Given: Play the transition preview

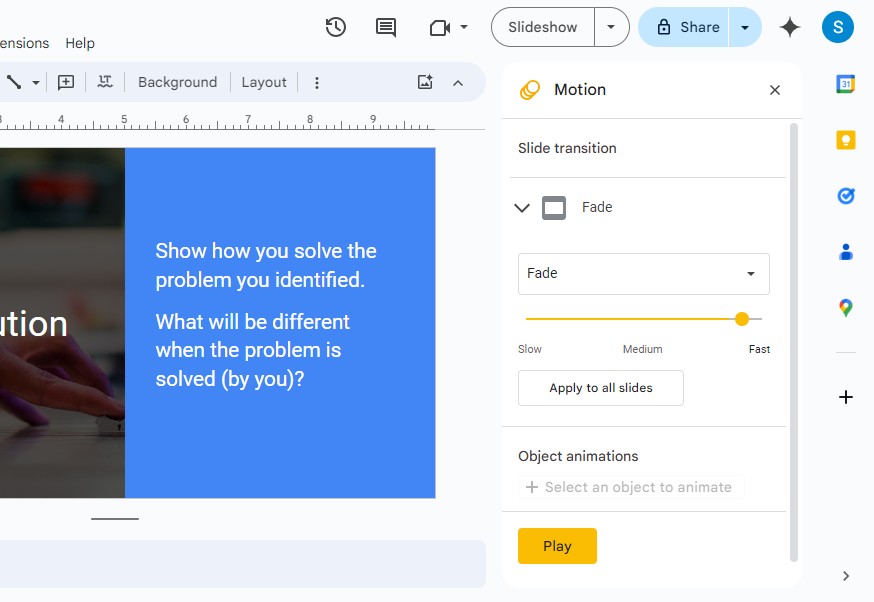Looking at the screenshot, I should (557, 546).
